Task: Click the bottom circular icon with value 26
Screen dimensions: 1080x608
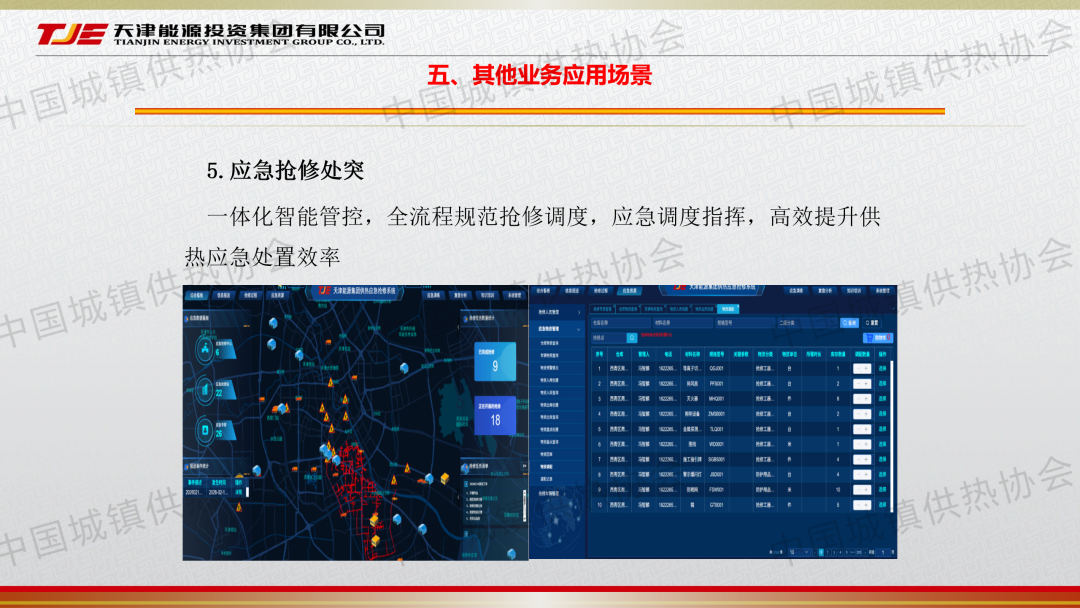Action: tap(205, 431)
